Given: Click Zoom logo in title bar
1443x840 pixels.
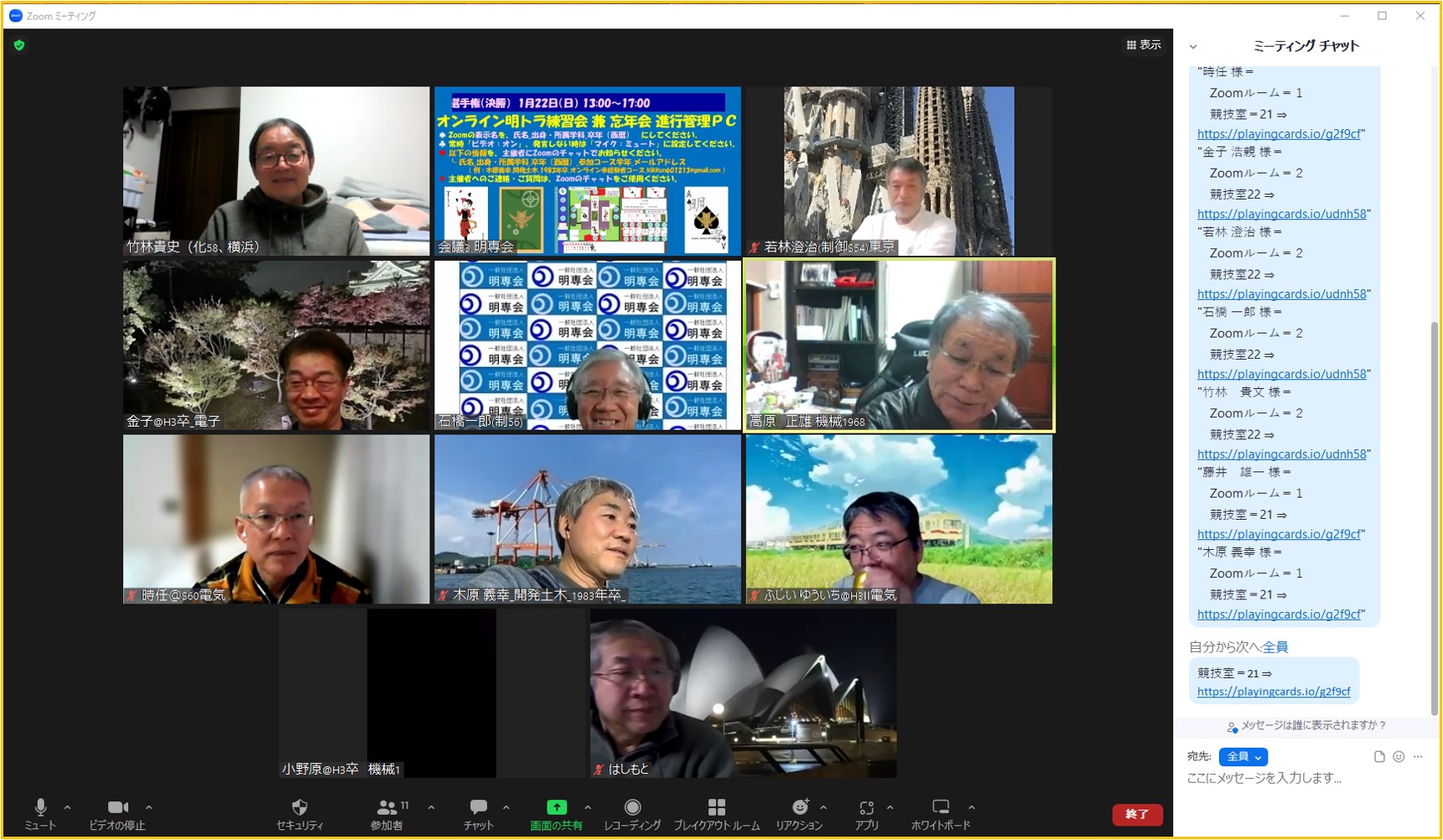Looking at the screenshot, I should coord(15,16).
